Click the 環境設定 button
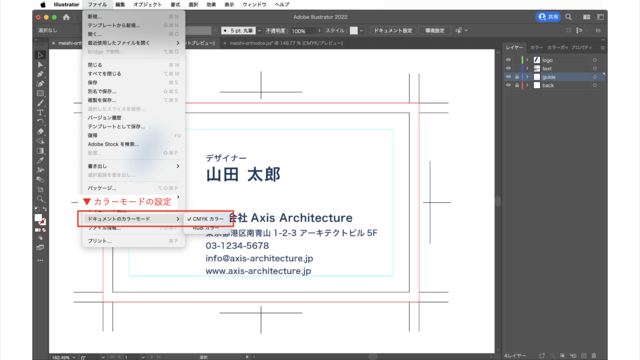The width and height of the screenshot is (640, 360). (435, 31)
